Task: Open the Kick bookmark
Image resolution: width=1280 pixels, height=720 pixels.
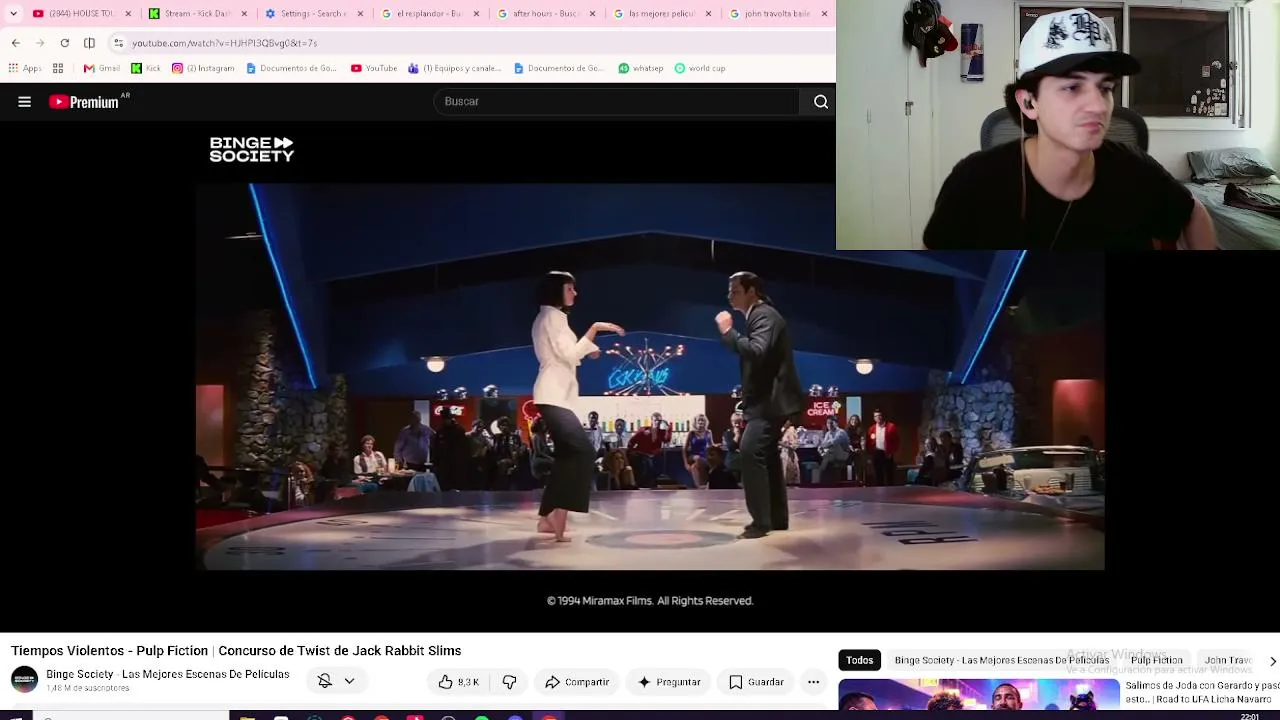Action: point(146,69)
